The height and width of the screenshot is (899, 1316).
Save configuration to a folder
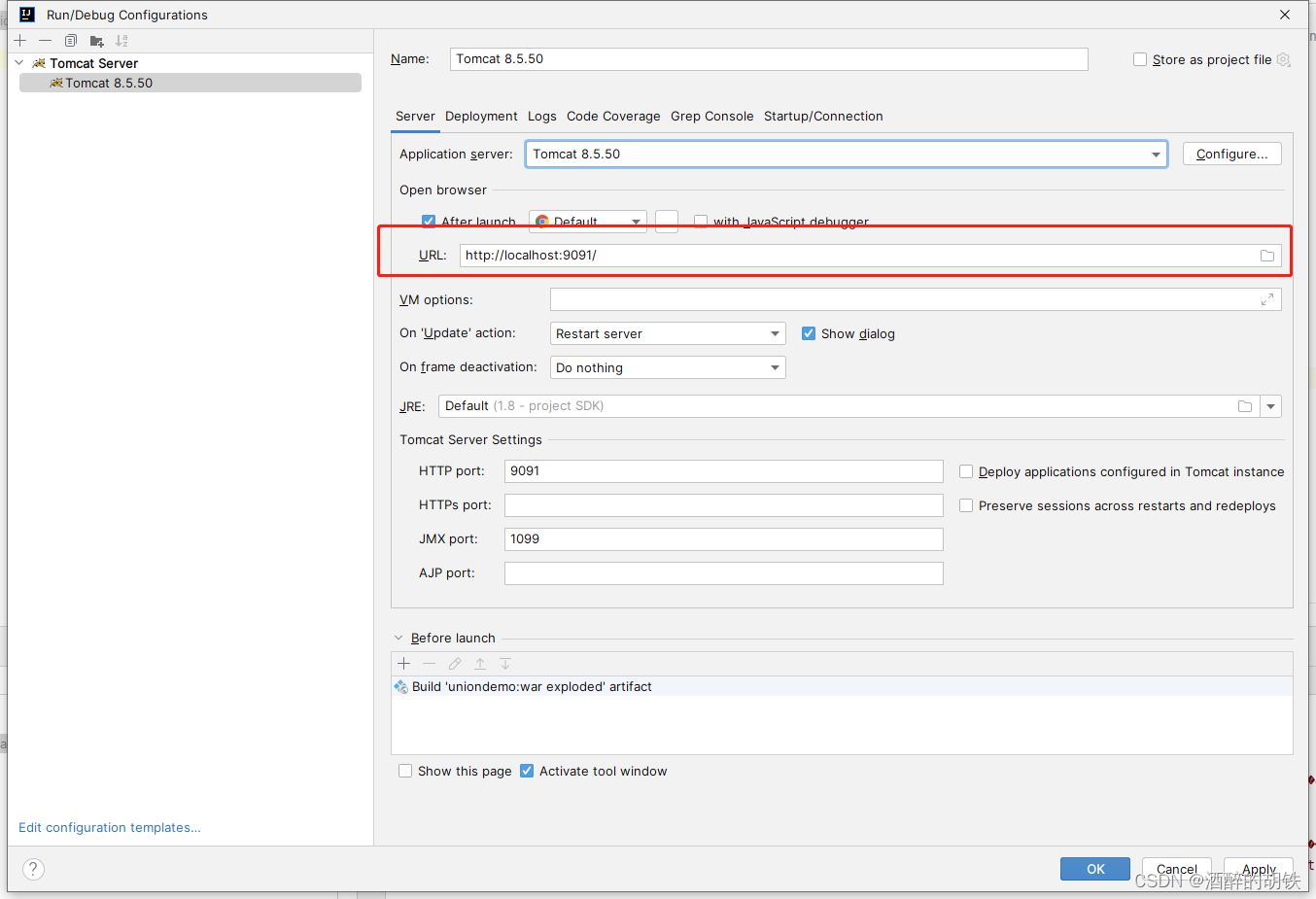(x=96, y=41)
